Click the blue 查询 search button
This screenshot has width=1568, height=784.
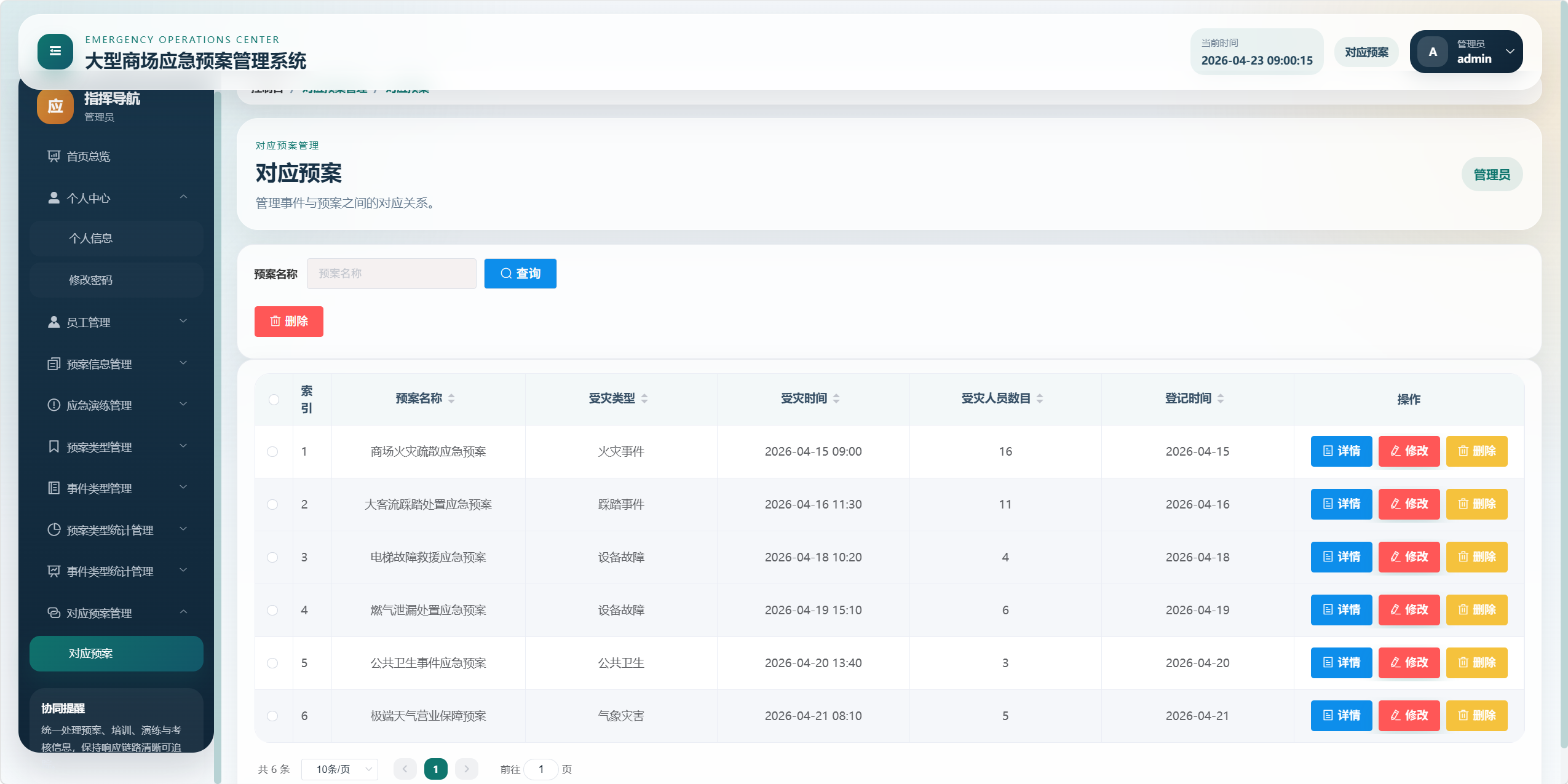[x=520, y=274]
